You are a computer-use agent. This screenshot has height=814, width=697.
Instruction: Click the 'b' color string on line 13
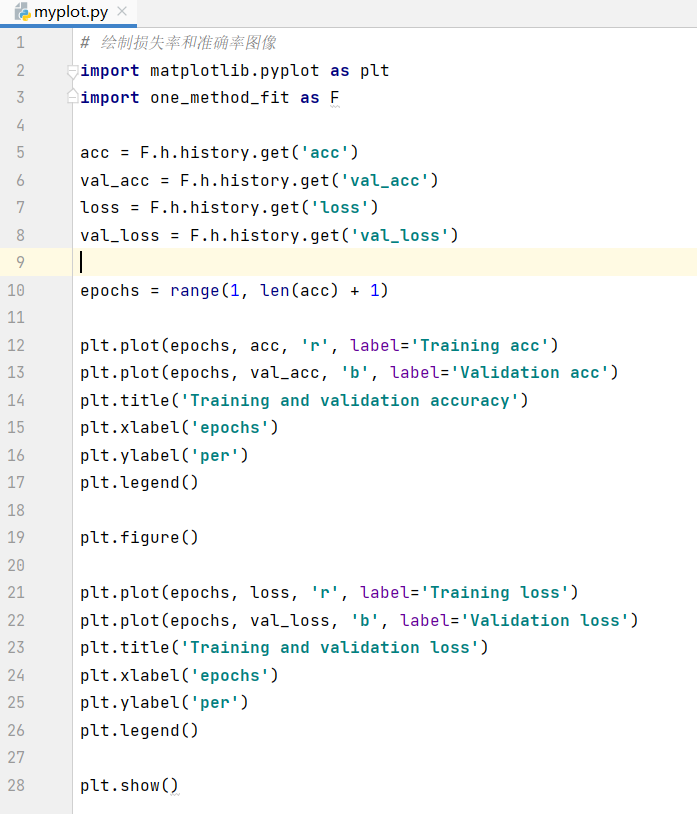click(355, 372)
